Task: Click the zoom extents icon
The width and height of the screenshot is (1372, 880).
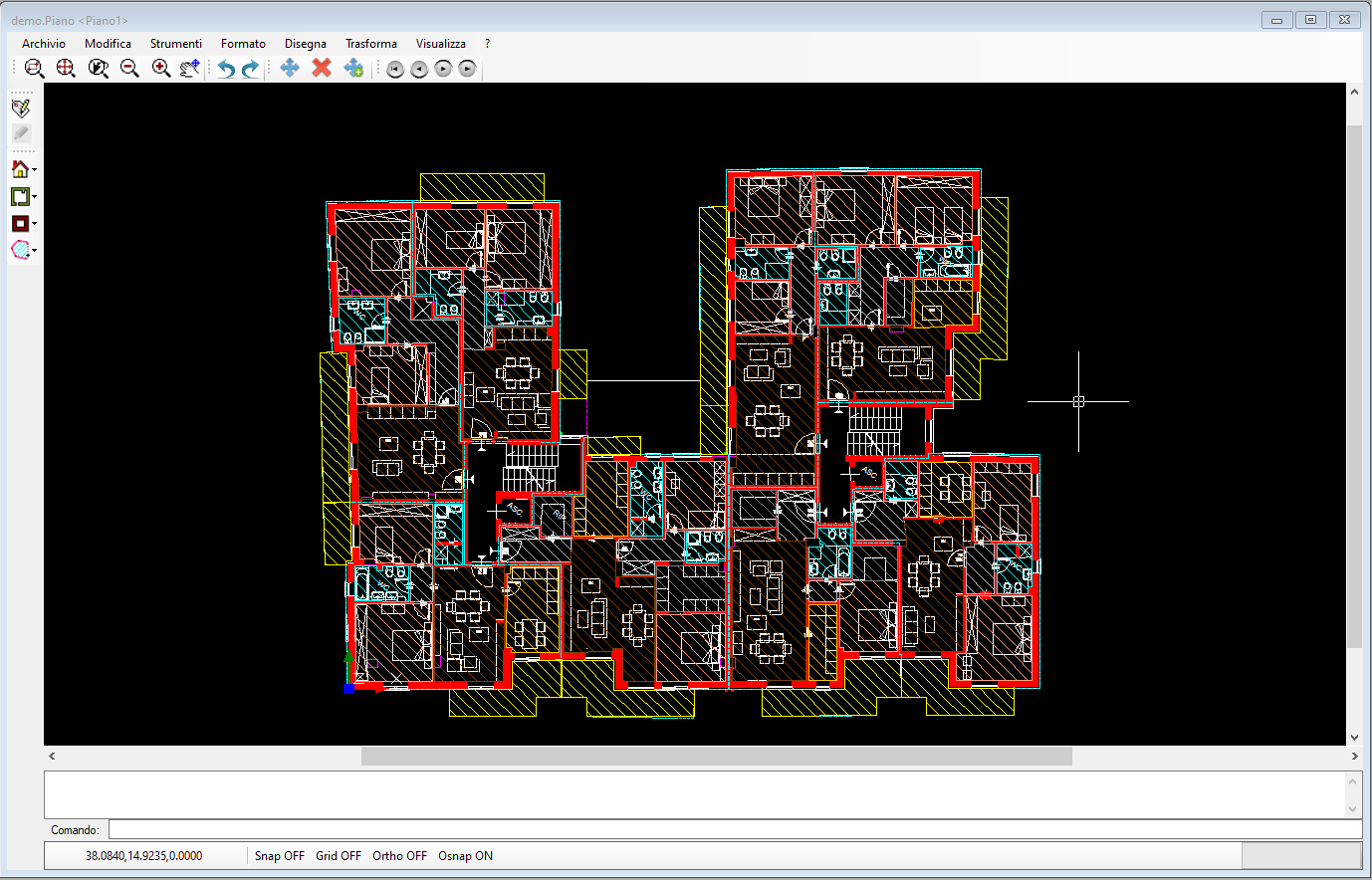Action: pos(66,68)
